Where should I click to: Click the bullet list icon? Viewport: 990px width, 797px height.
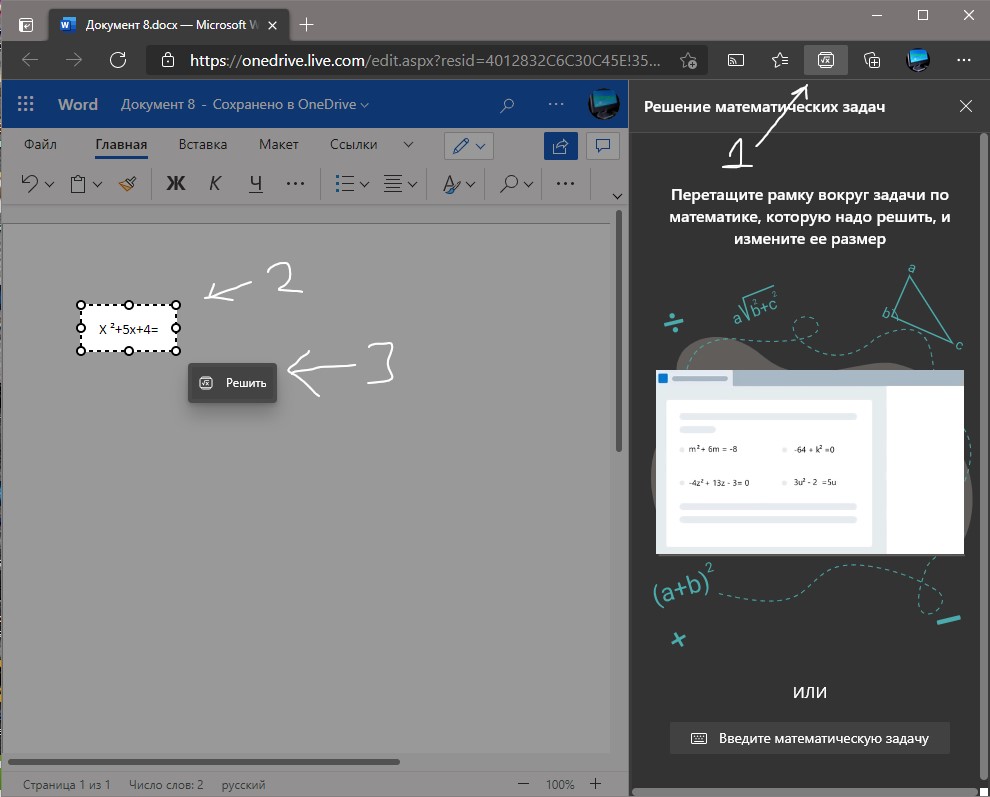tap(344, 184)
